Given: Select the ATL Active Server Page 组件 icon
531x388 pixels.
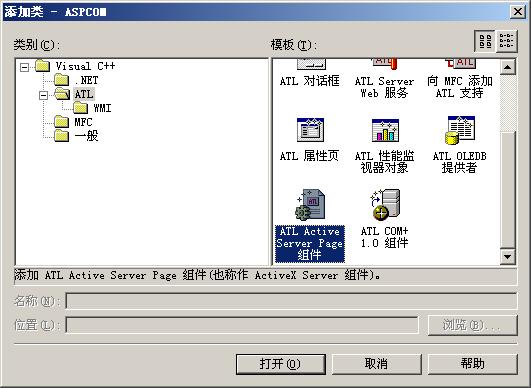Looking at the screenshot, I should click(x=310, y=204).
